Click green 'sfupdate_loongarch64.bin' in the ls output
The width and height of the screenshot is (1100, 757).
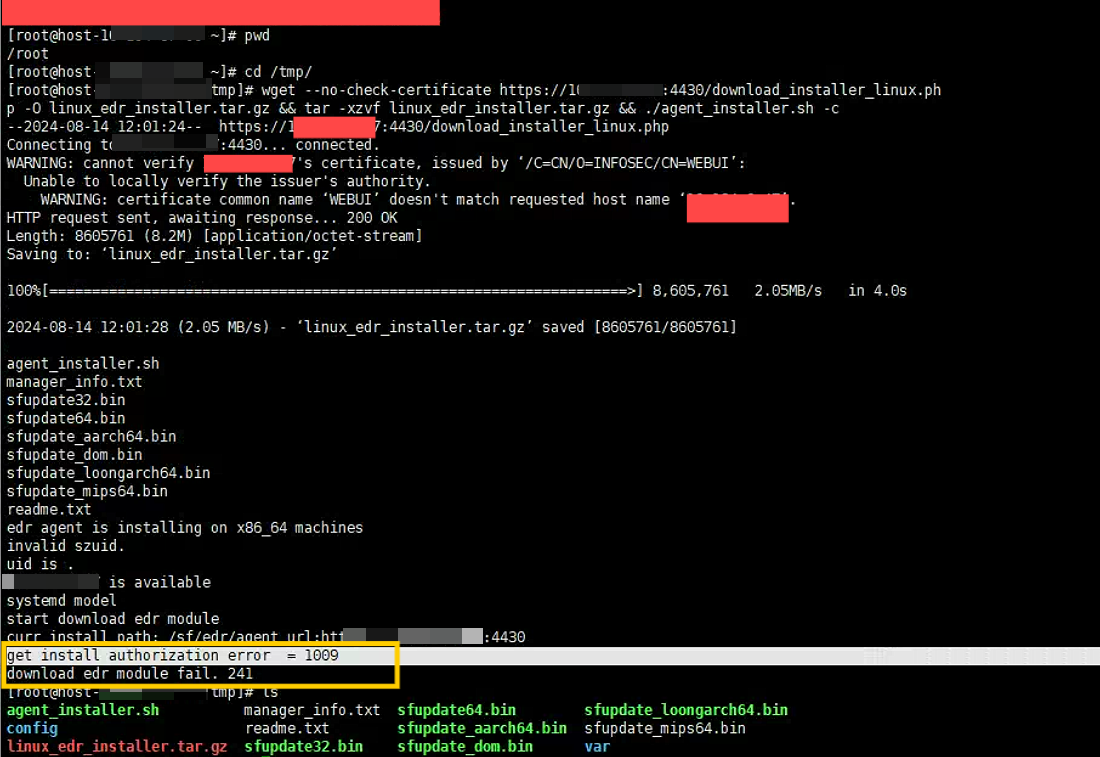tap(685, 710)
